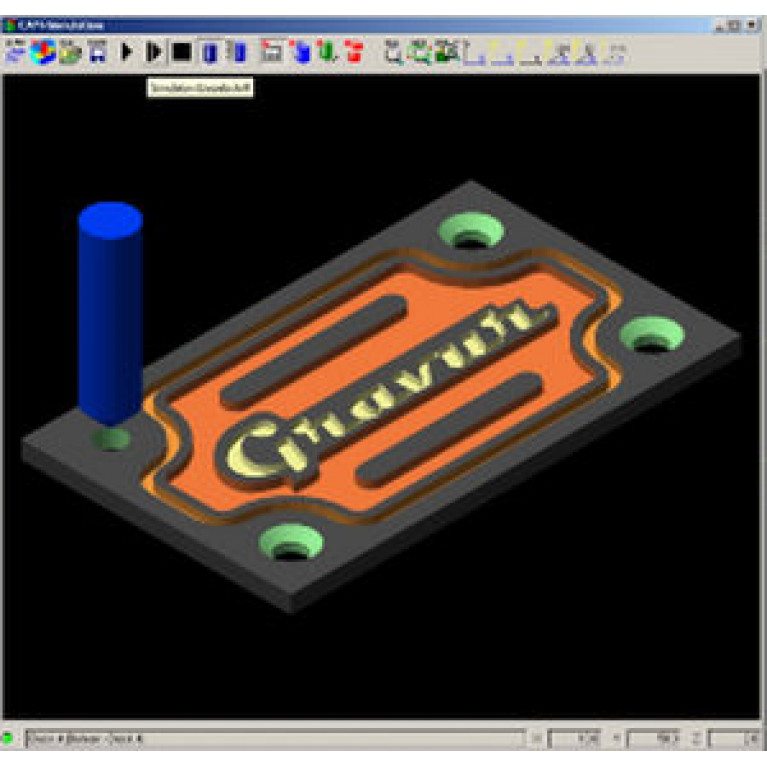Click the green tool icon with red dot

[327, 52]
